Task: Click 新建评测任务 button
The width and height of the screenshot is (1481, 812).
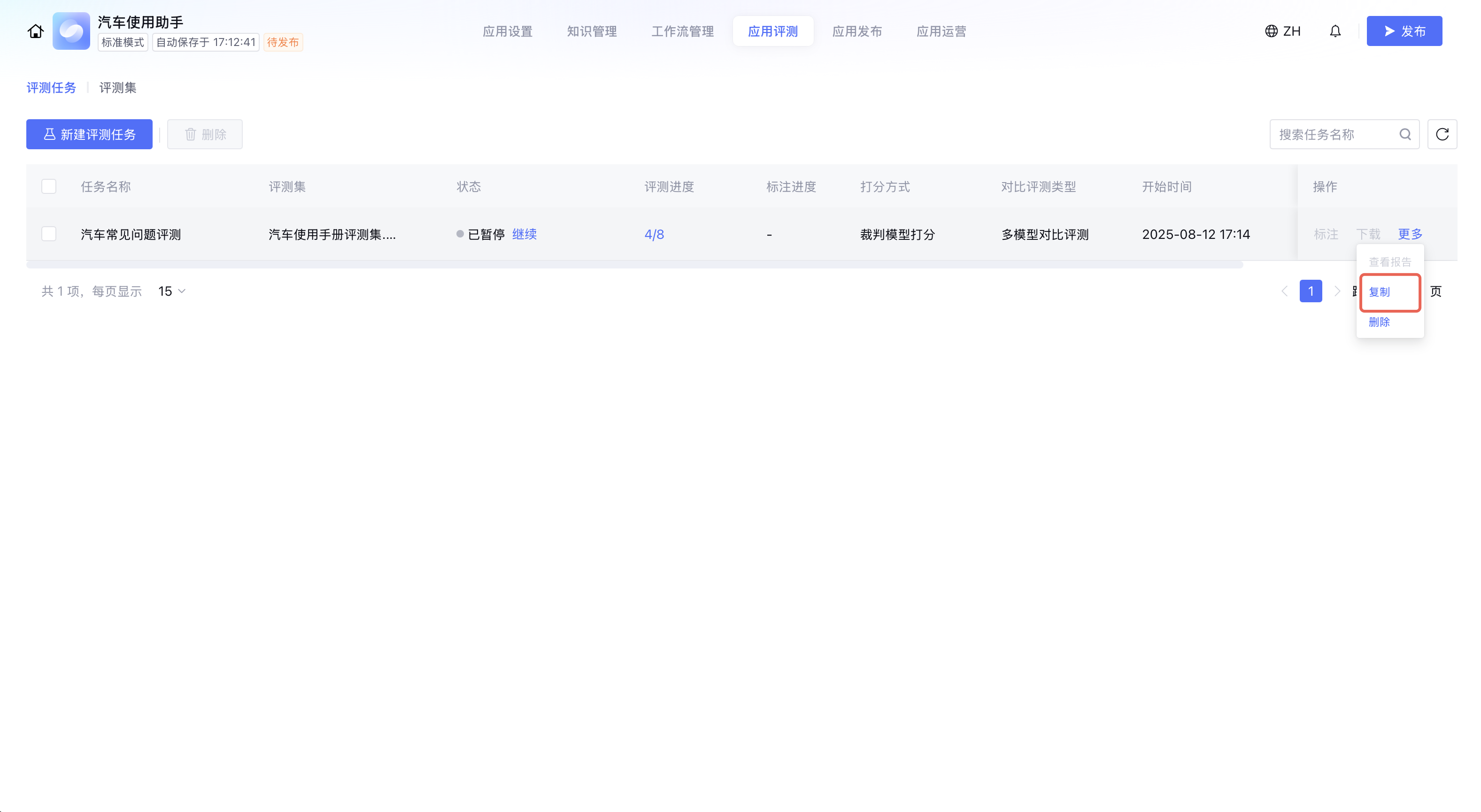Action: (x=89, y=134)
